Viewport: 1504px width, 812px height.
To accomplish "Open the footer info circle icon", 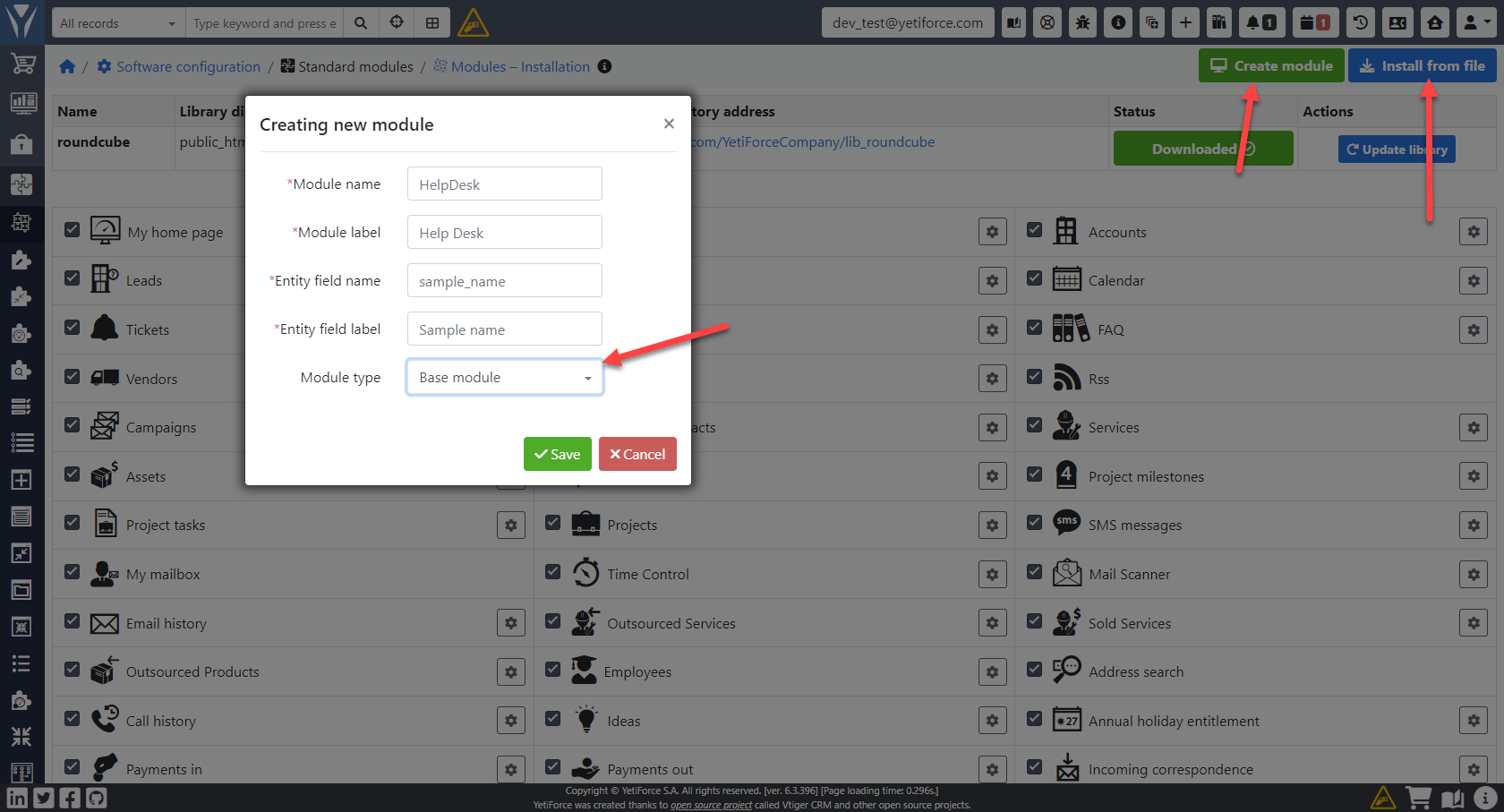I will tap(1485, 798).
